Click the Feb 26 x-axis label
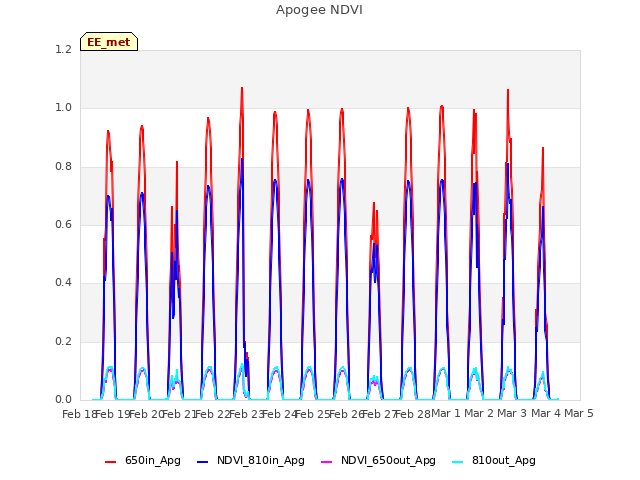Screen dimensions: 640x480 point(346,414)
